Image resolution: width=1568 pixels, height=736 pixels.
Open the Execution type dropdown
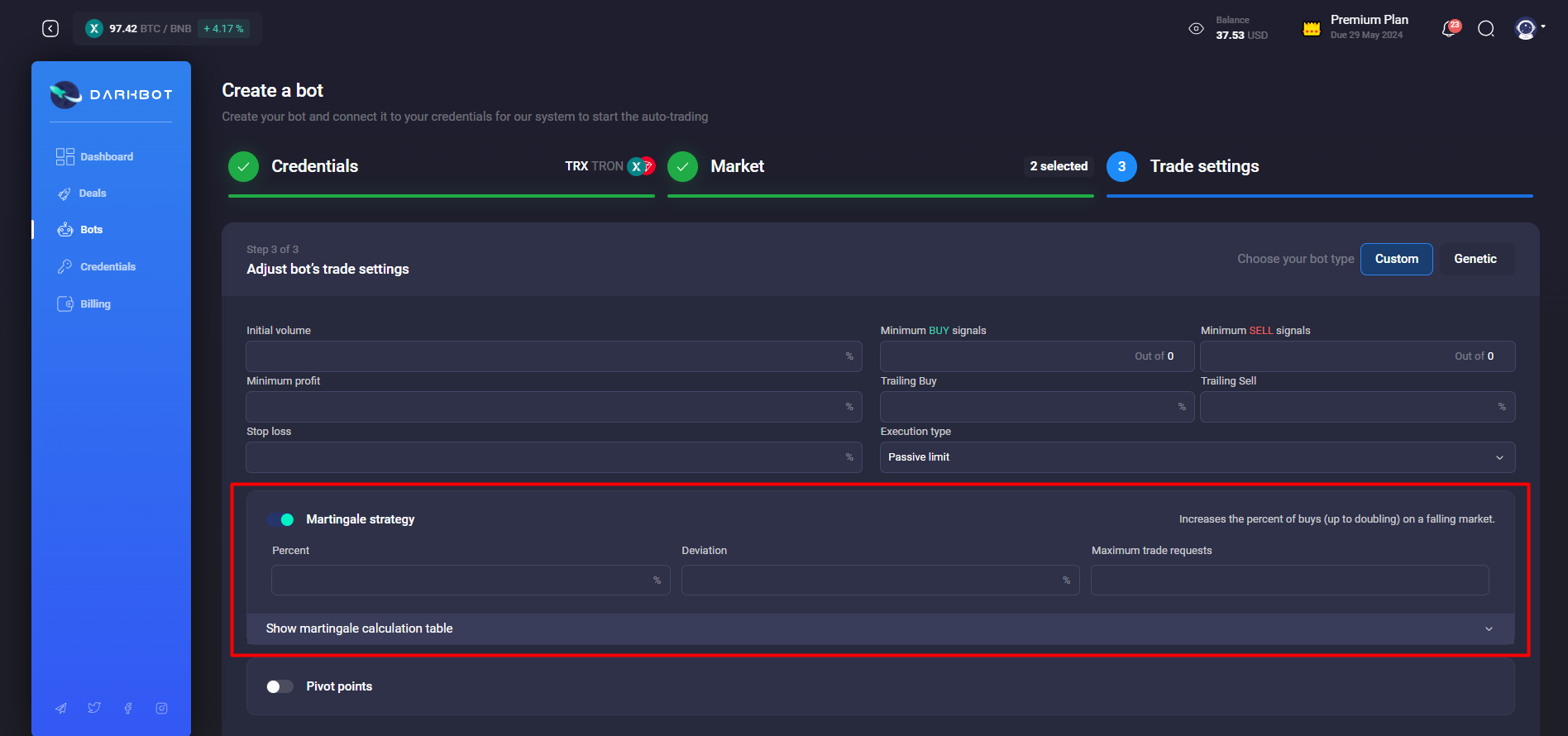coord(1197,457)
